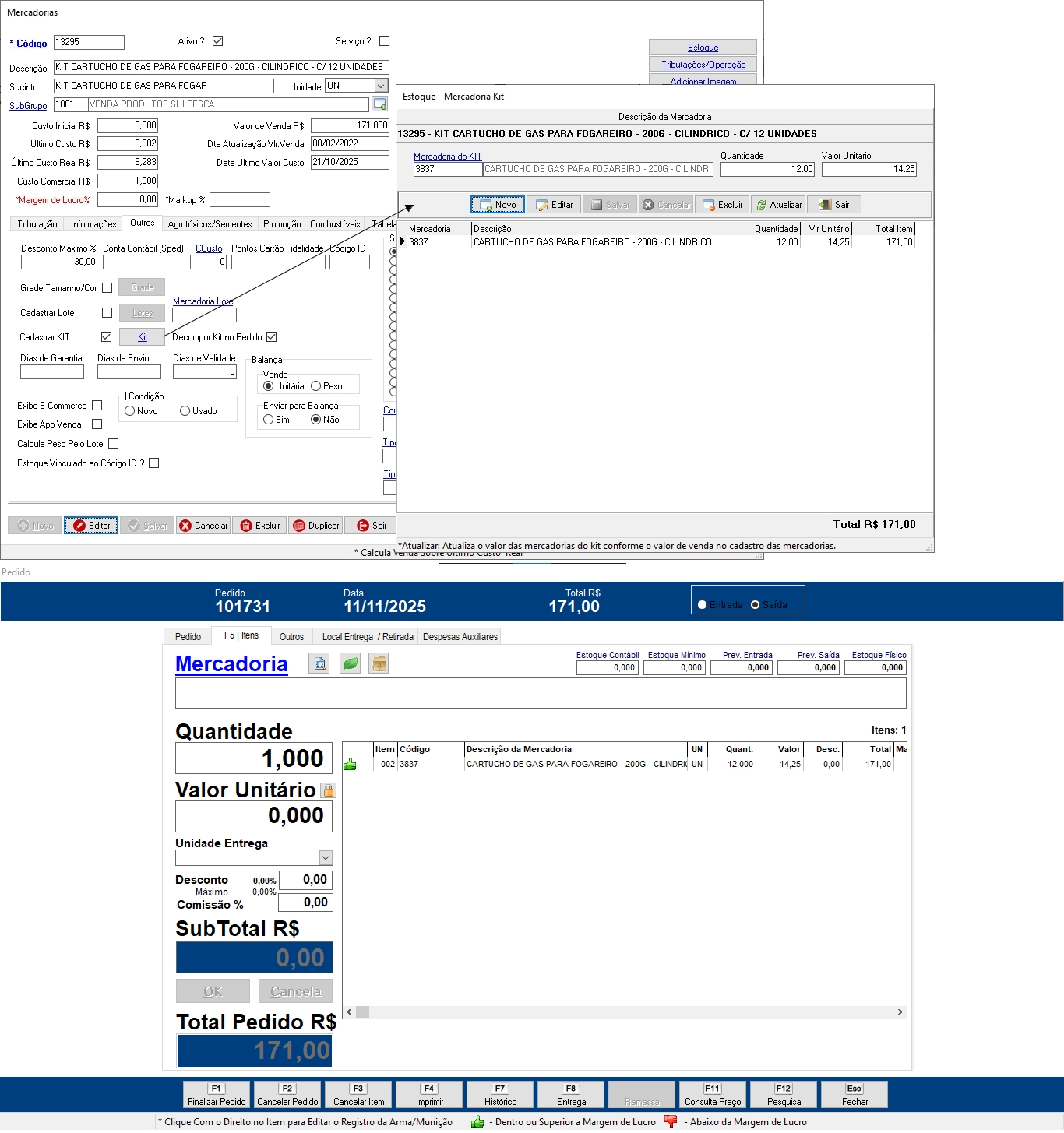Click F8 Entrega button
This screenshot has width=1064, height=1133.
point(571,1095)
